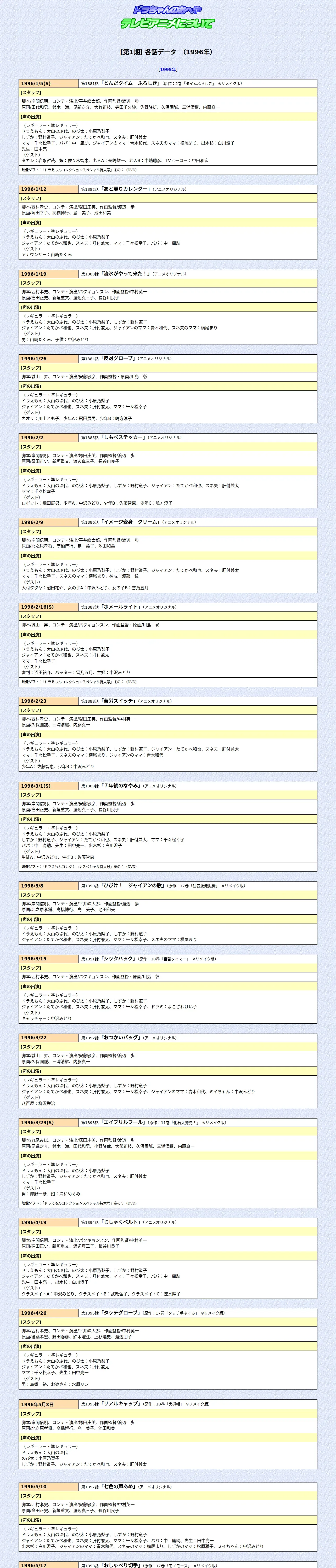Screen dimensions: 336x1568
Task: Select the date cell 1996/3/29(S)
Action: tap(49, 1122)
